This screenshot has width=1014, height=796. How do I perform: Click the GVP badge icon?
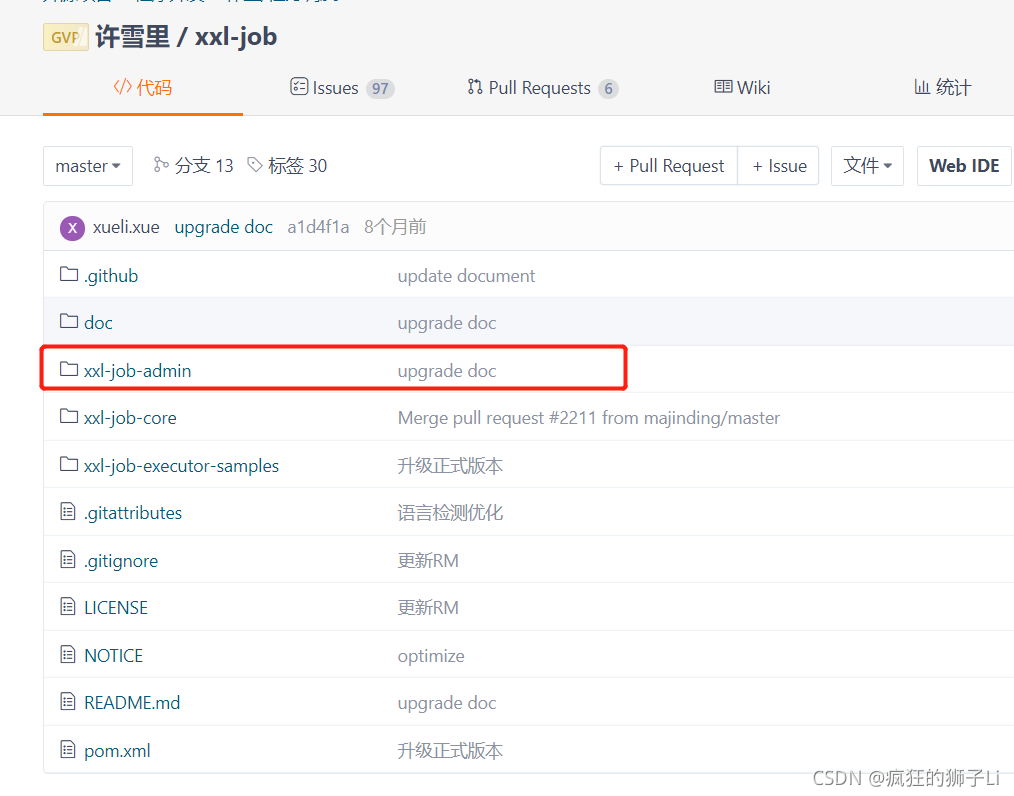coord(65,37)
